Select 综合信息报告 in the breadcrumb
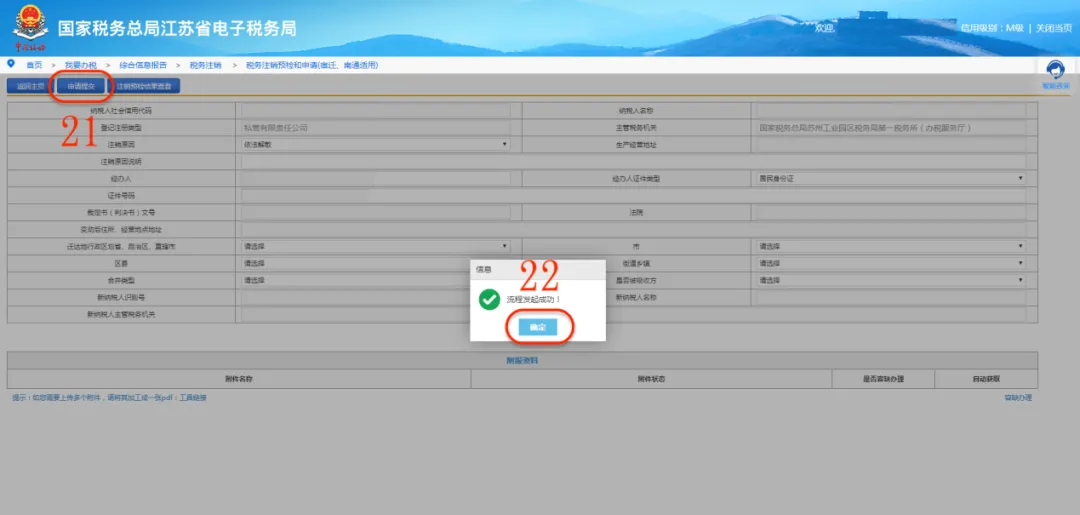The height and width of the screenshot is (515, 1080). [x=143, y=65]
